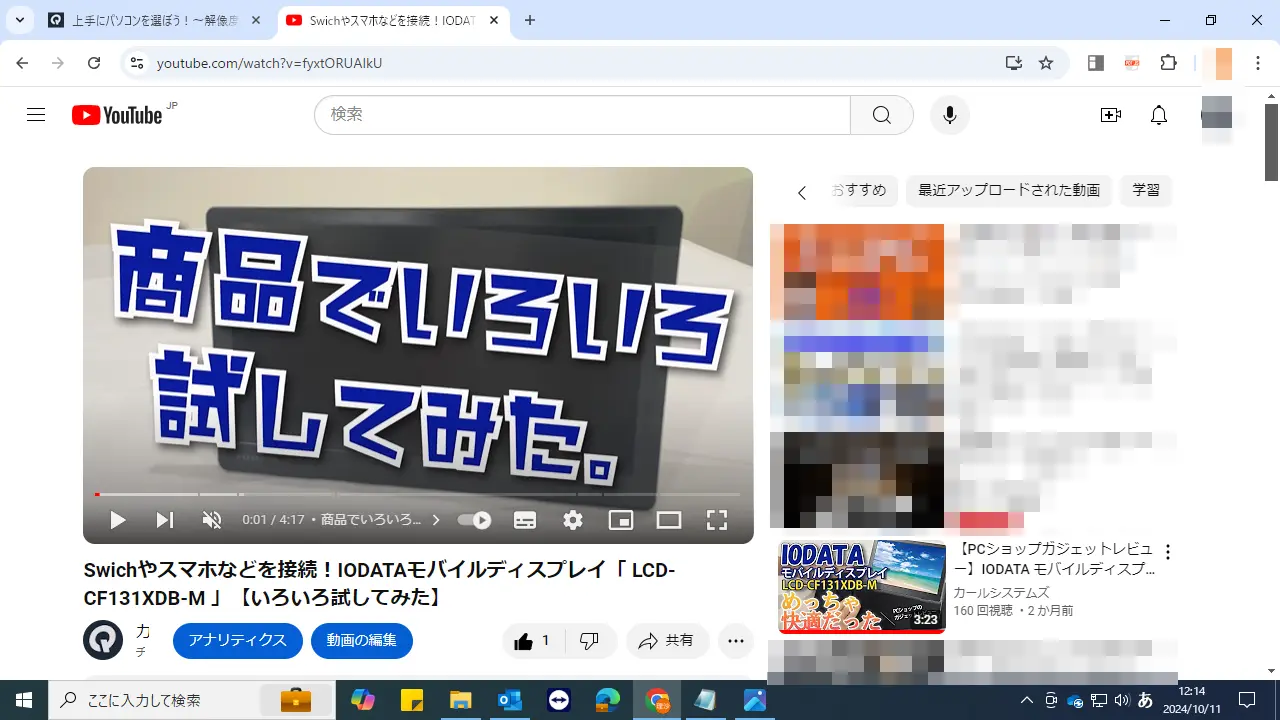The width and height of the screenshot is (1280, 720).
Task: Open Chrome three-dot menu
Action: 1257,63
